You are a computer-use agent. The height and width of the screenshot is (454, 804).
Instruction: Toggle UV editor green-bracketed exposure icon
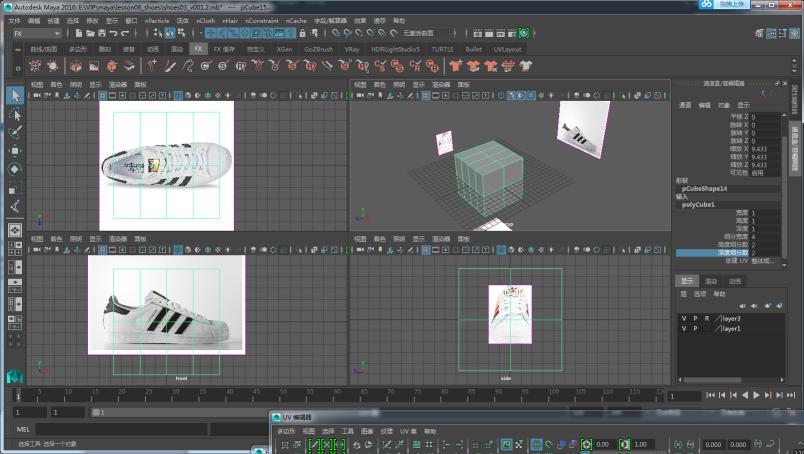tap(586, 444)
